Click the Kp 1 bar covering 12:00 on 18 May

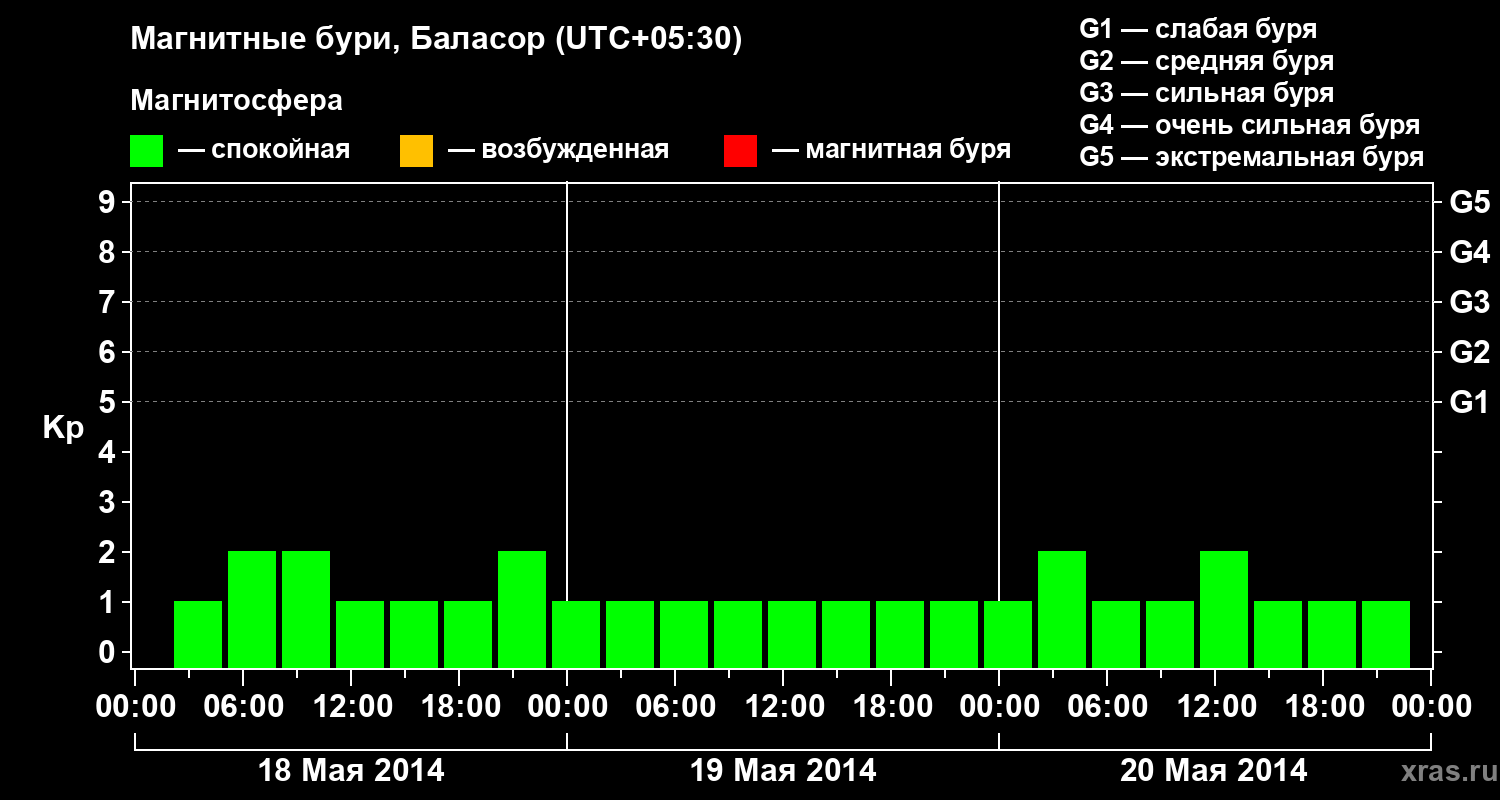coord(360,634)
